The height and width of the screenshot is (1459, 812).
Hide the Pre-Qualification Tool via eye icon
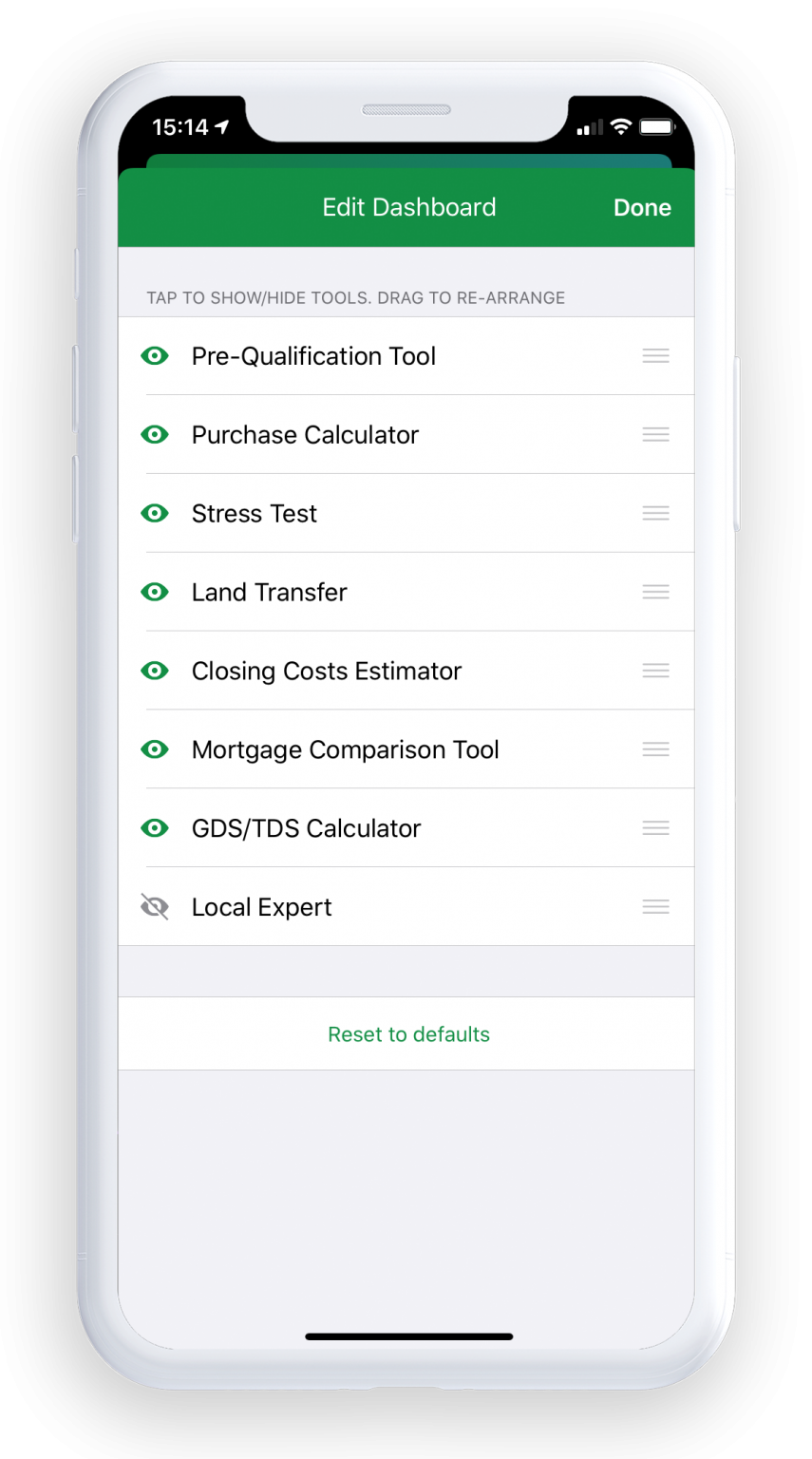tap(155, 356)
